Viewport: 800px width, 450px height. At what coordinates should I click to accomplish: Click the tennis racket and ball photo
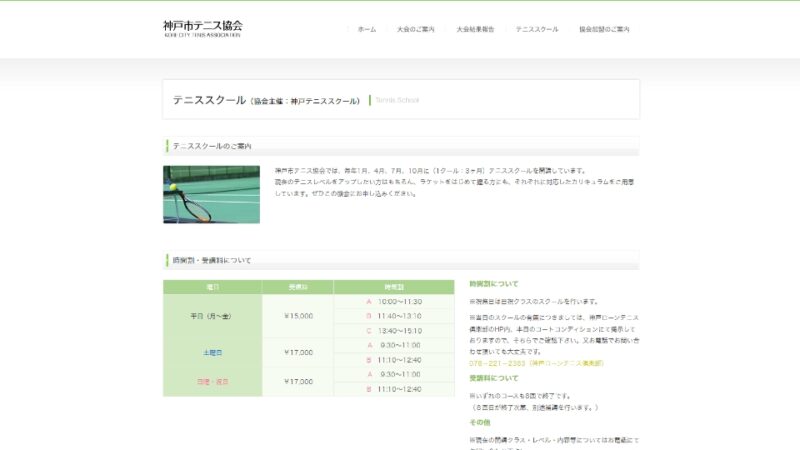point(211,194)
